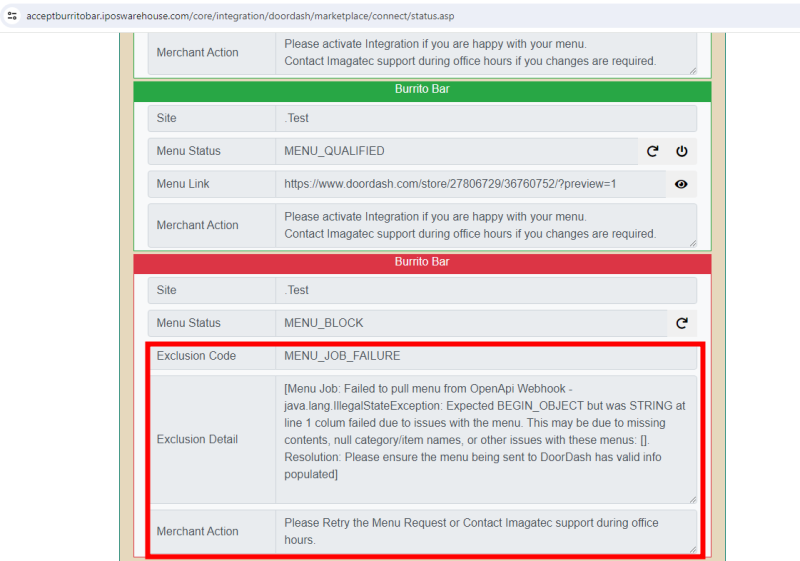Select the green Burrito Bar header
This screenshot has width=800, height=561.
click(x=422, y=90)
